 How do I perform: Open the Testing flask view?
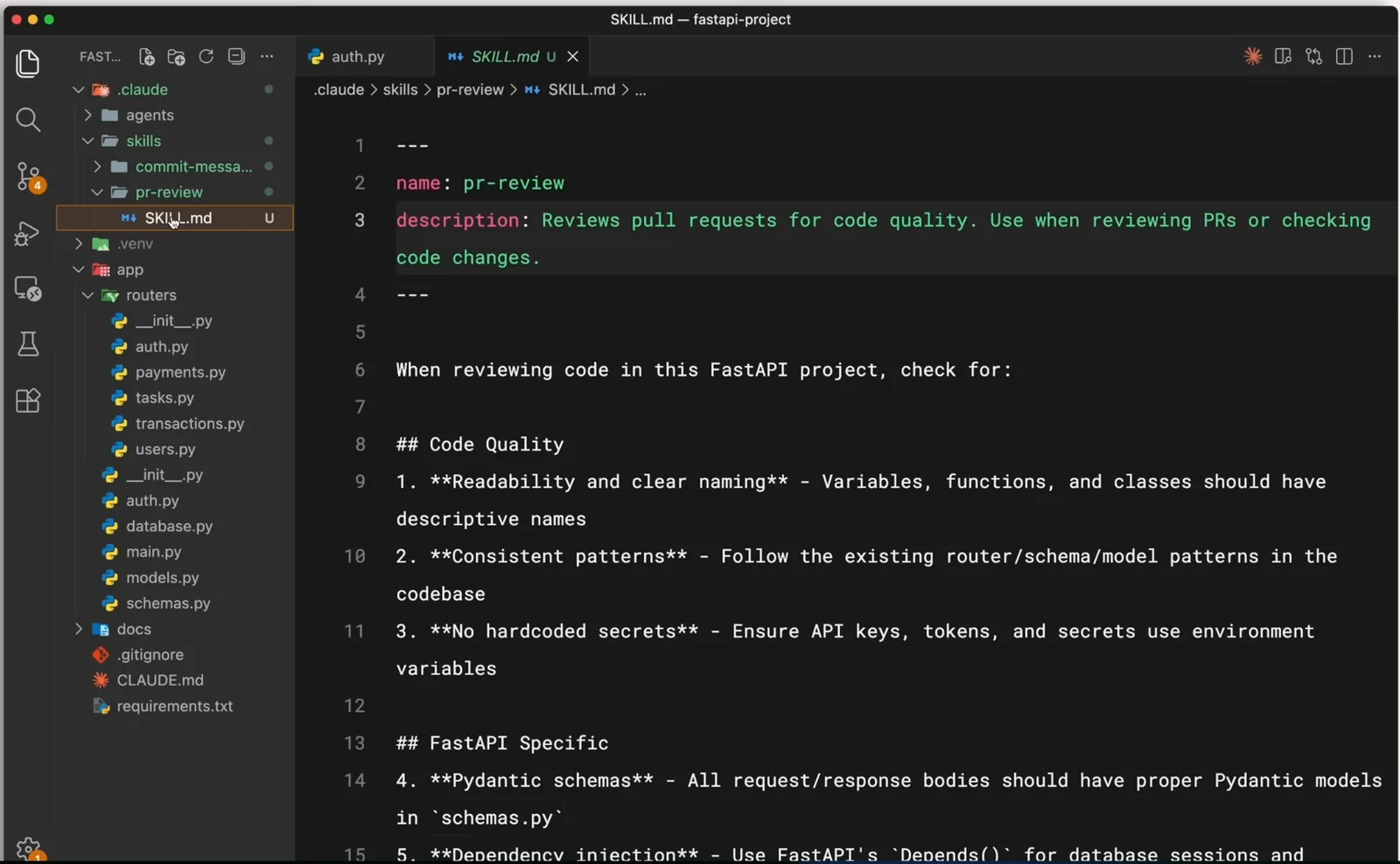pyautogui.click(x=28, y=344)
